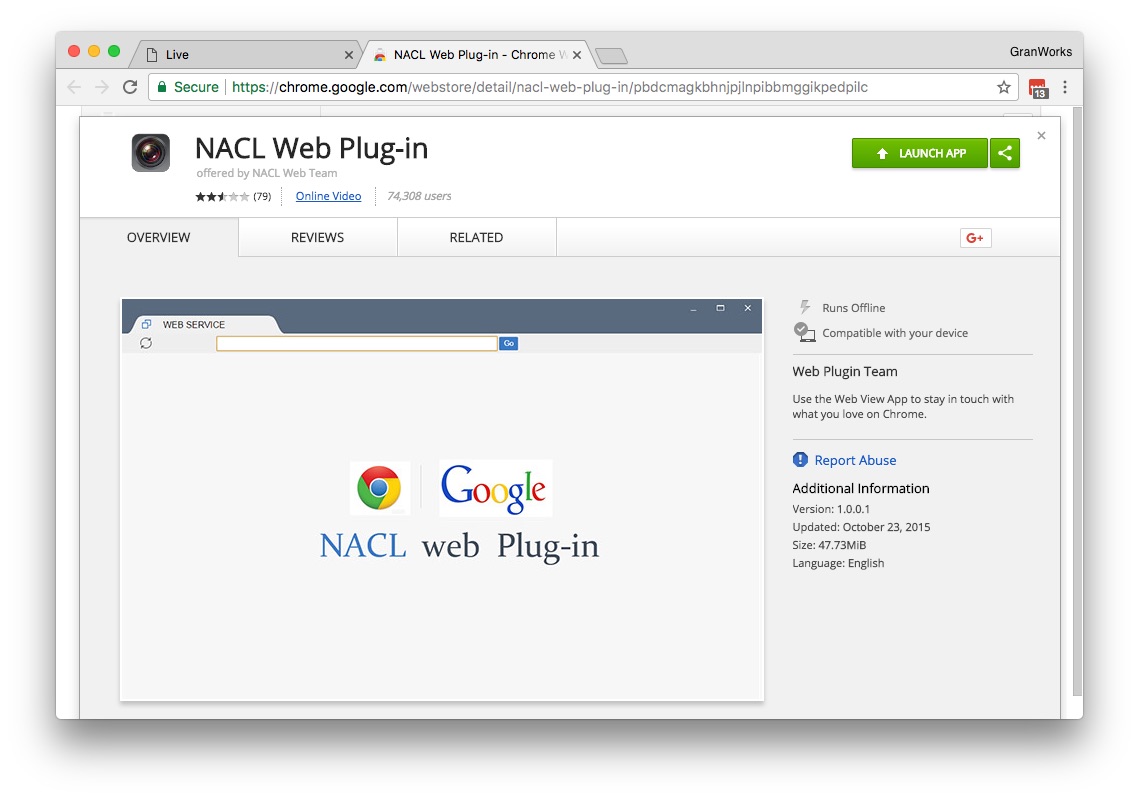This screenshot has height=799, width=1139.
Task: Click the (79) review count
Action: [x=262, y=196]
